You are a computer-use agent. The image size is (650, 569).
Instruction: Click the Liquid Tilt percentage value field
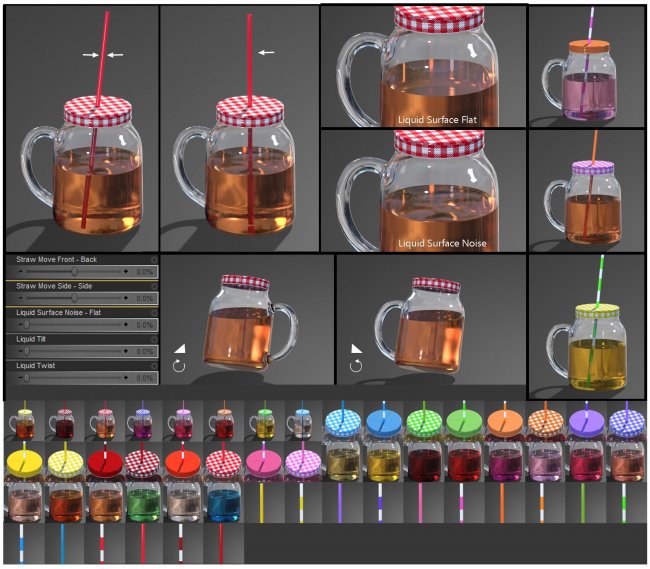[x=143, y=352]
